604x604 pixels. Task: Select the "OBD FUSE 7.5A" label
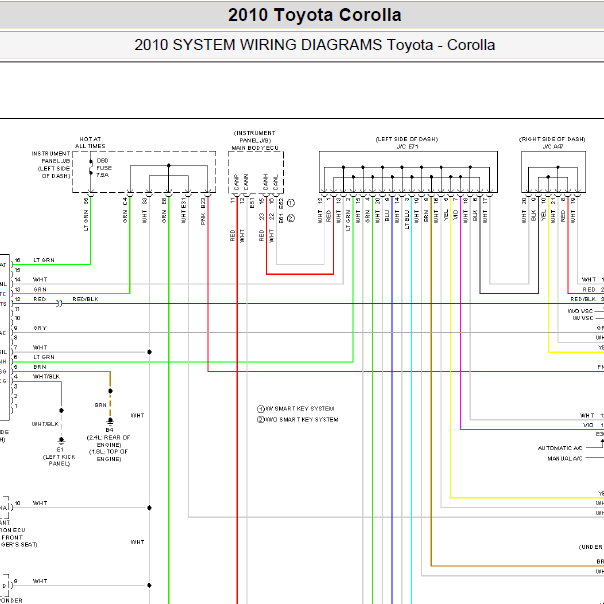[x=104, y=168]
